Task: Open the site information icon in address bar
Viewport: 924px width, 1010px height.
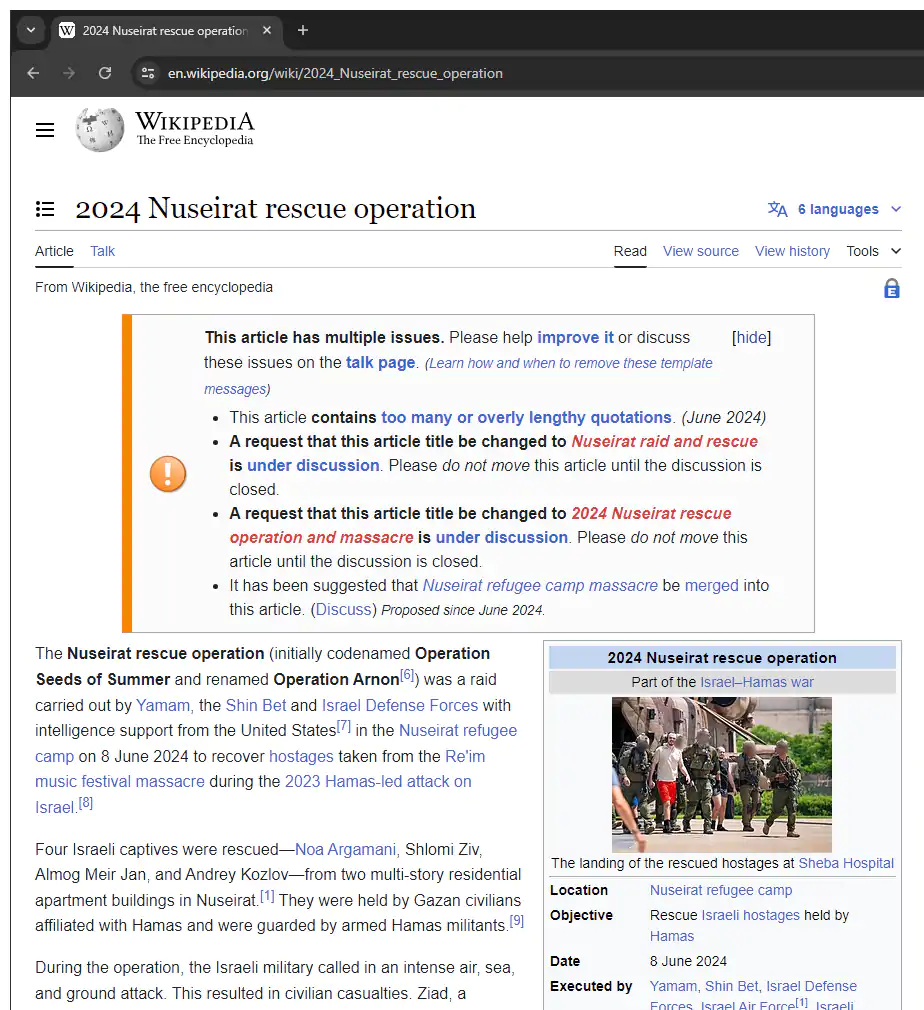Action: pos(148,73)
